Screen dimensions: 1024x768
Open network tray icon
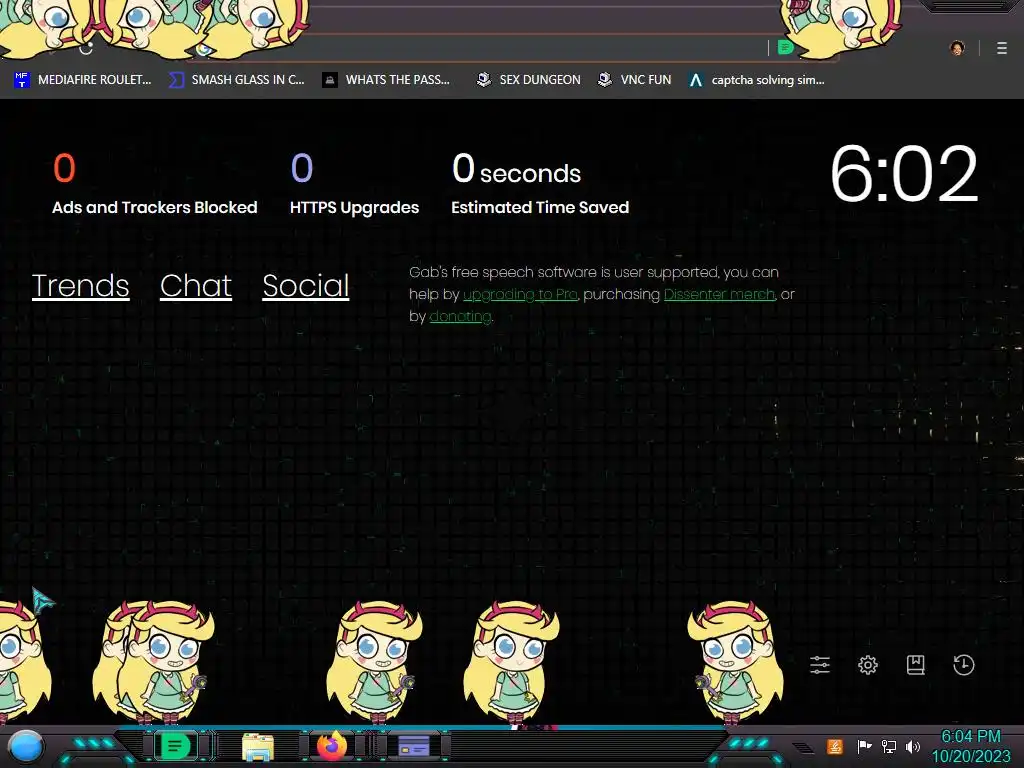click(888, 746)
